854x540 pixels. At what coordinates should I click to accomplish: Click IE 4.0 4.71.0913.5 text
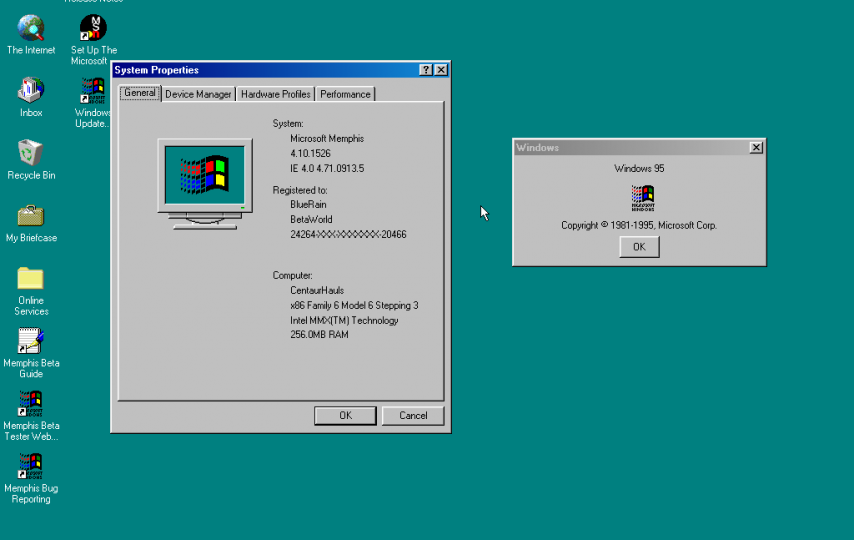pos(327,168)
